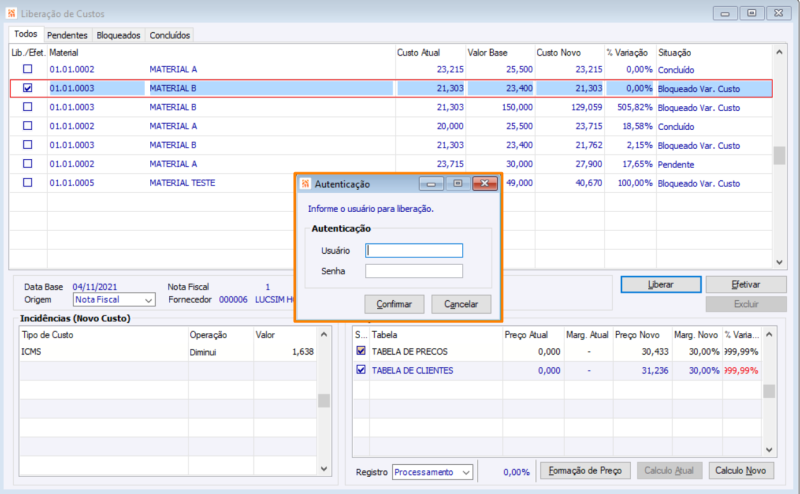This screenshot has height=494, width=800.
Task: Click the Senha password field
Action: (x=414, y=271)
